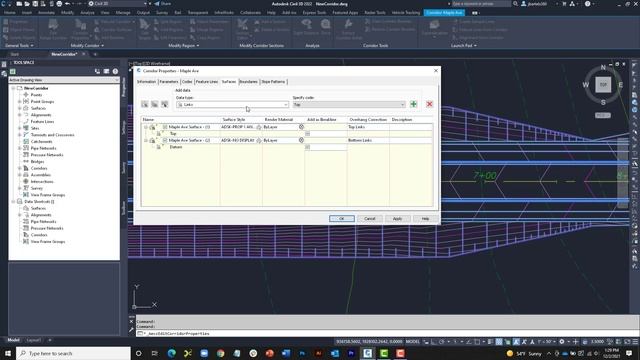Select Assemblies in the Prospector tree
This screenshot has width=640, height=360.
coord(41,175)
